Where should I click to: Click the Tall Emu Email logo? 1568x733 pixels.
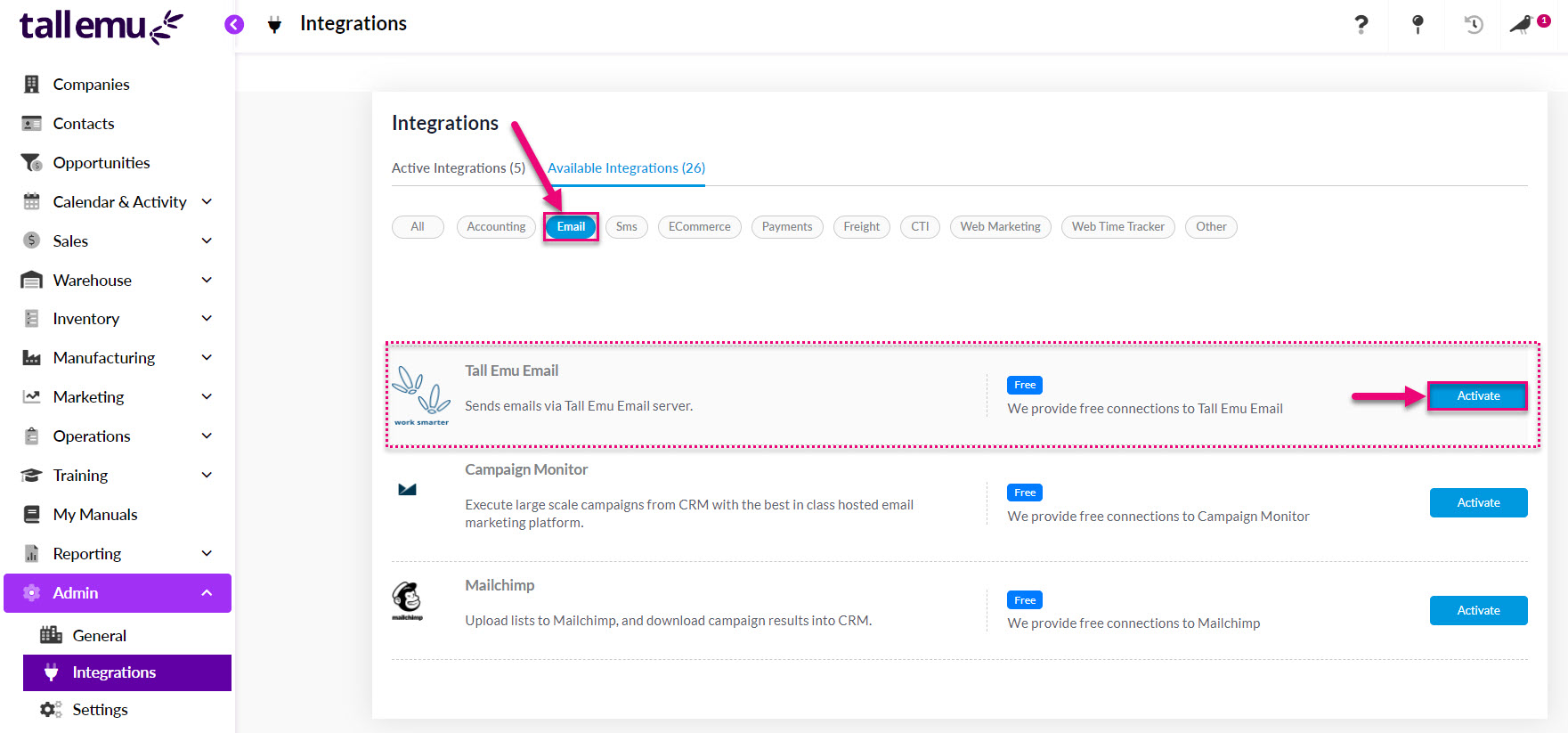click(422, 395)
